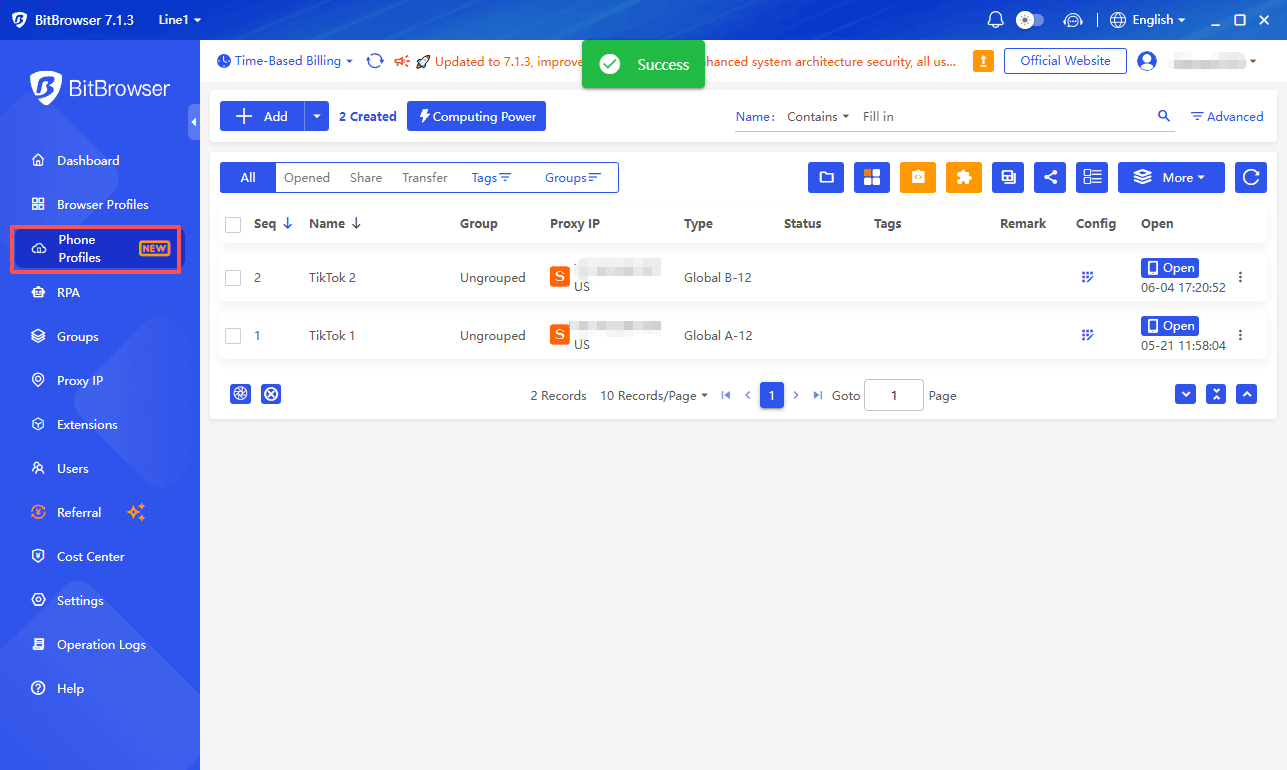Click the orange puzzle-piece extensions button

(x=964, y=177)
